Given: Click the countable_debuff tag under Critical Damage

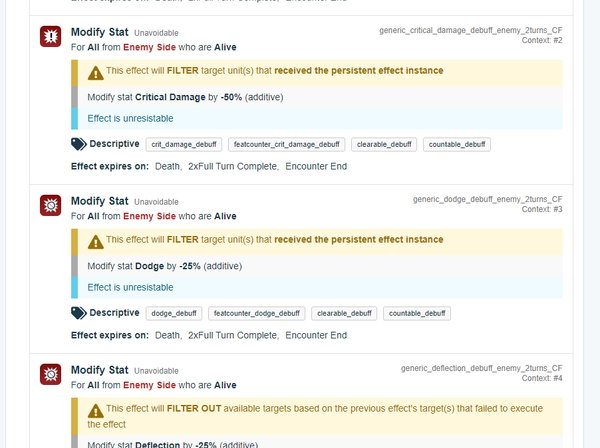Looking at the screenshot, I should coord(457,145).
